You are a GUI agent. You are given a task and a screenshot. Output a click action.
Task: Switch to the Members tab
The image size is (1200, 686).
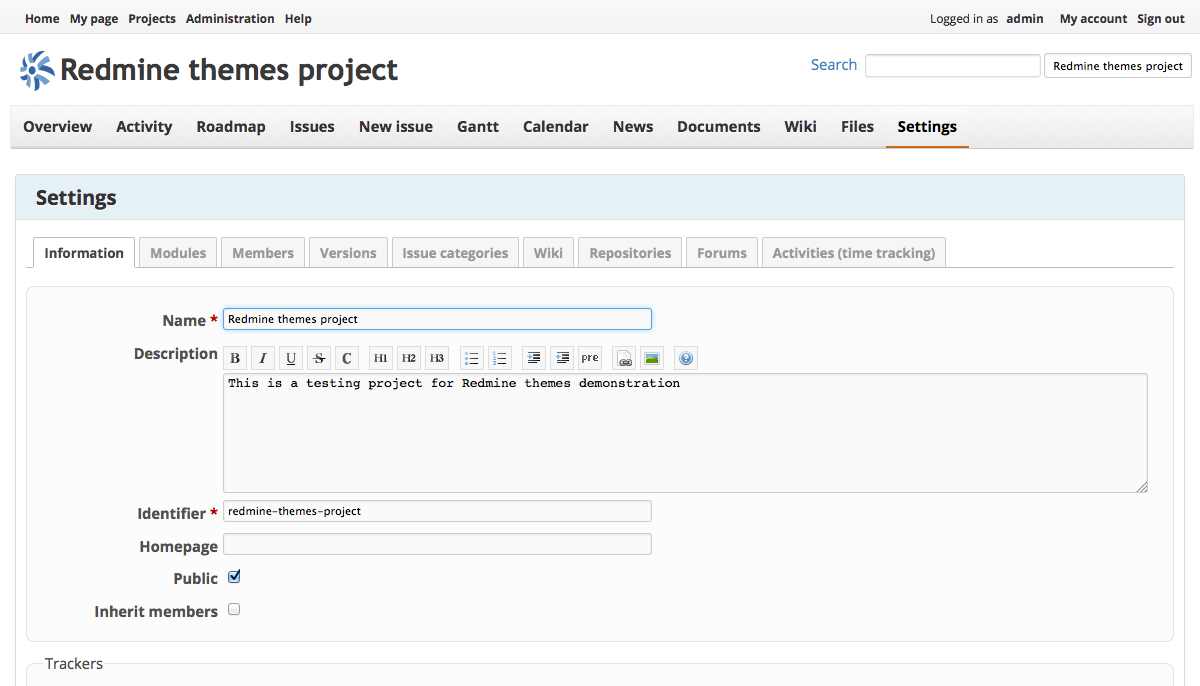pyautogui.click(x=263, y=253)
